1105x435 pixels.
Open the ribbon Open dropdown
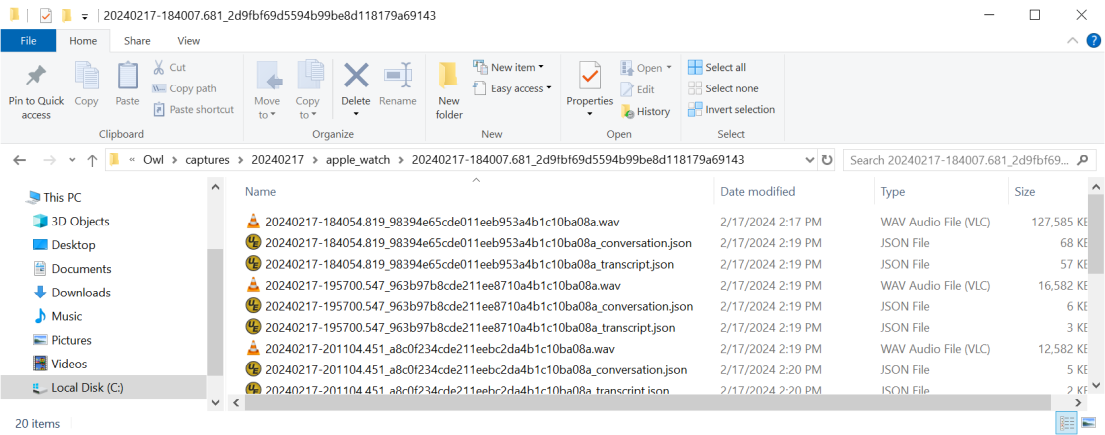(x=646, y=68)
